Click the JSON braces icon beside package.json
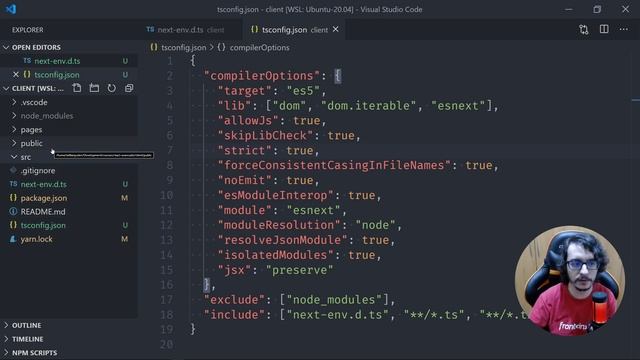Image resolution: width=640 pixels, height=360 pixels. click(x=13, y=198)
